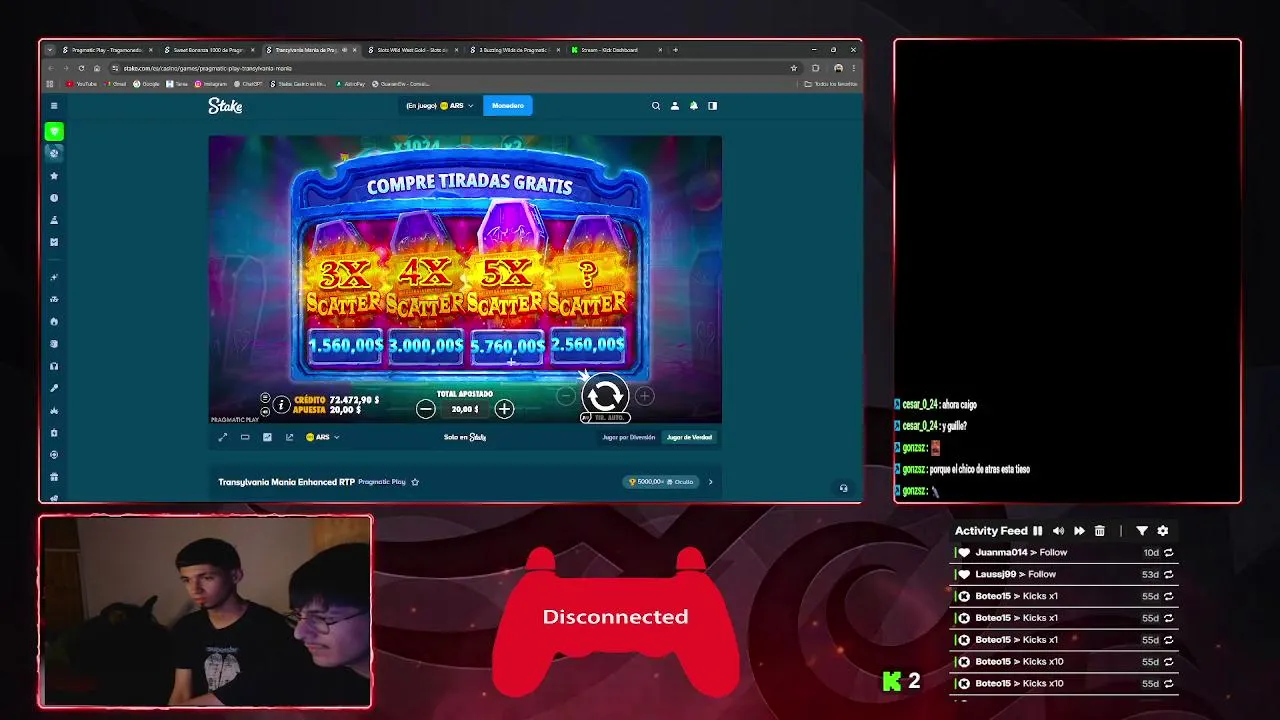
Task: Open the Instagram bookmark
Action: pyautogui.click(x=212, y=84)
